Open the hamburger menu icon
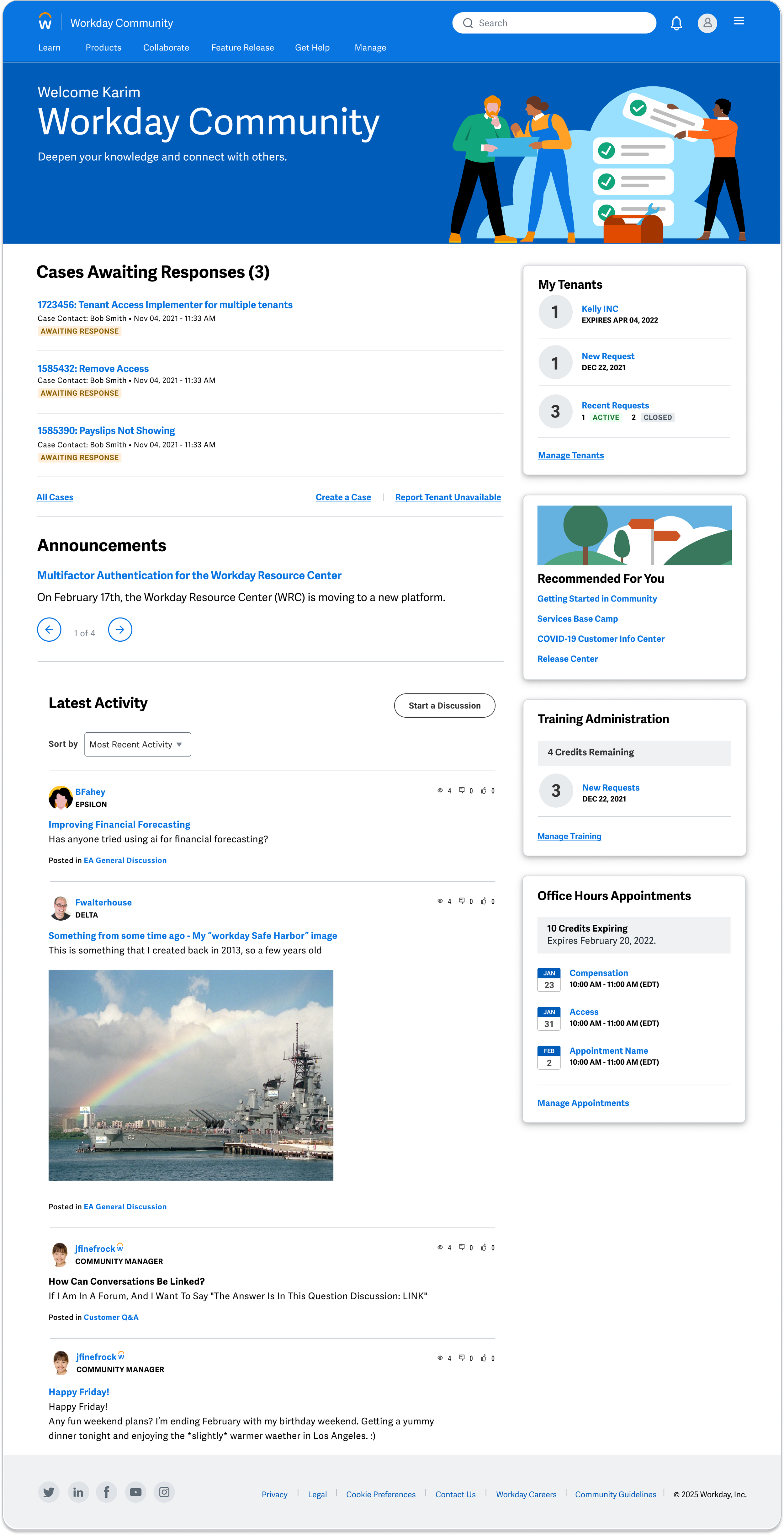Image resolution: width=784 pixels, height=1535 pixels. 739,21
